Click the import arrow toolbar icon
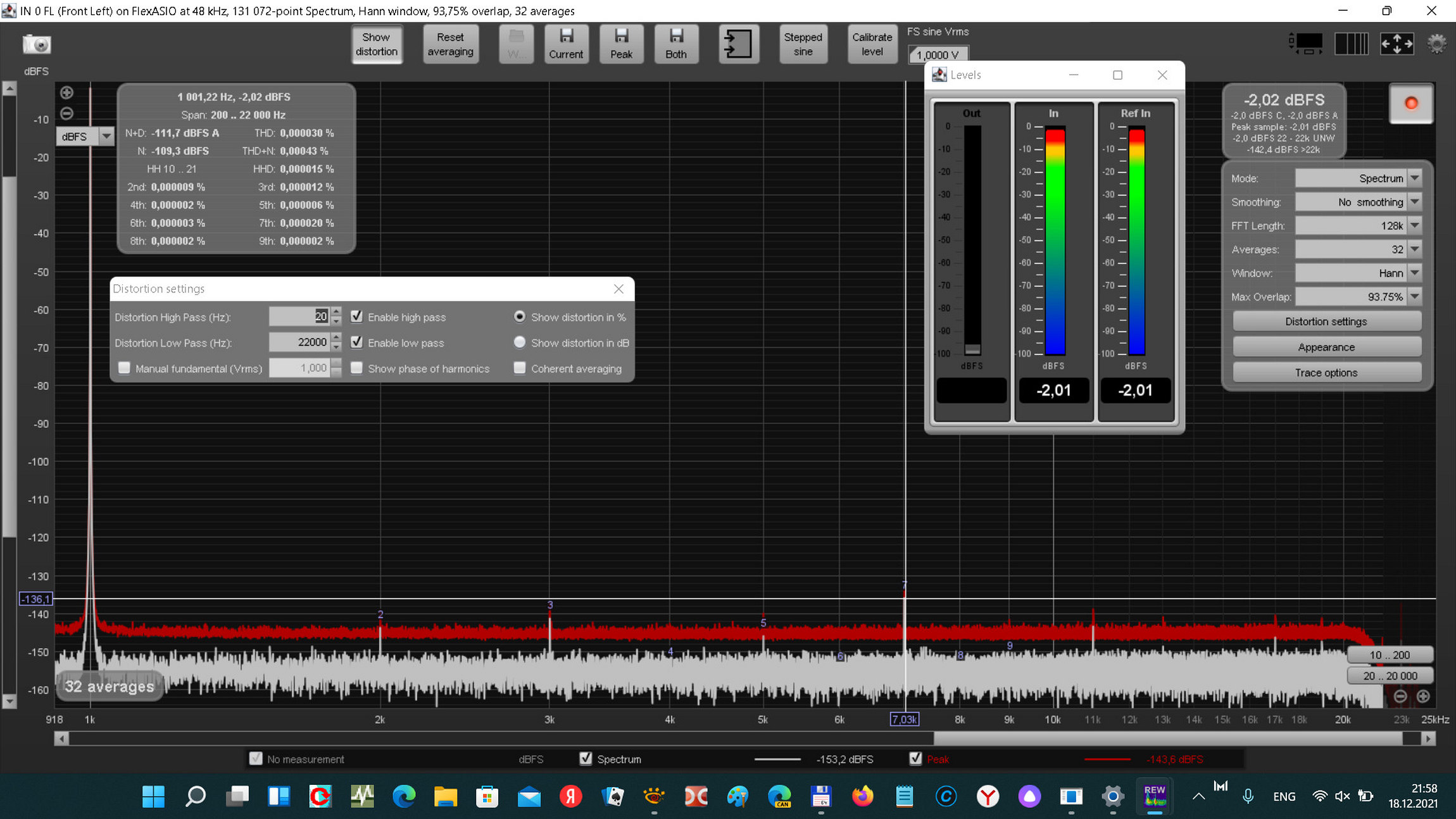Screen dimensions: 1456x819 739,44
